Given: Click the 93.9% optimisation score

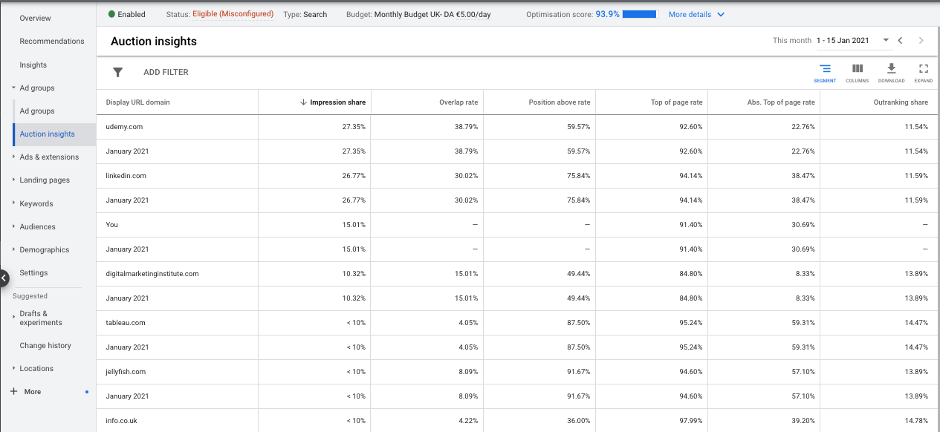Looking at the screenshot, I should tap(607, 14).
